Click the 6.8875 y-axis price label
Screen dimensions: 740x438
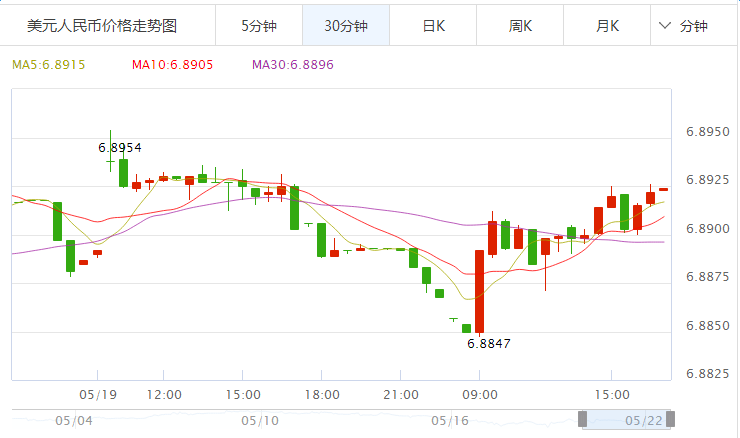(707, 277)
